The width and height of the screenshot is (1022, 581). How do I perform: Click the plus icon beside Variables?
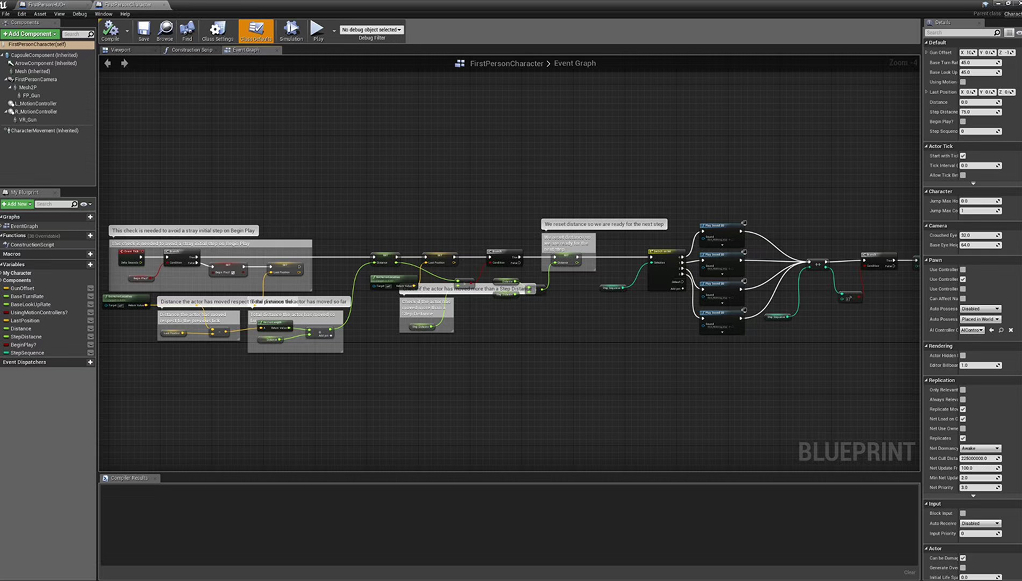(90, 265)
